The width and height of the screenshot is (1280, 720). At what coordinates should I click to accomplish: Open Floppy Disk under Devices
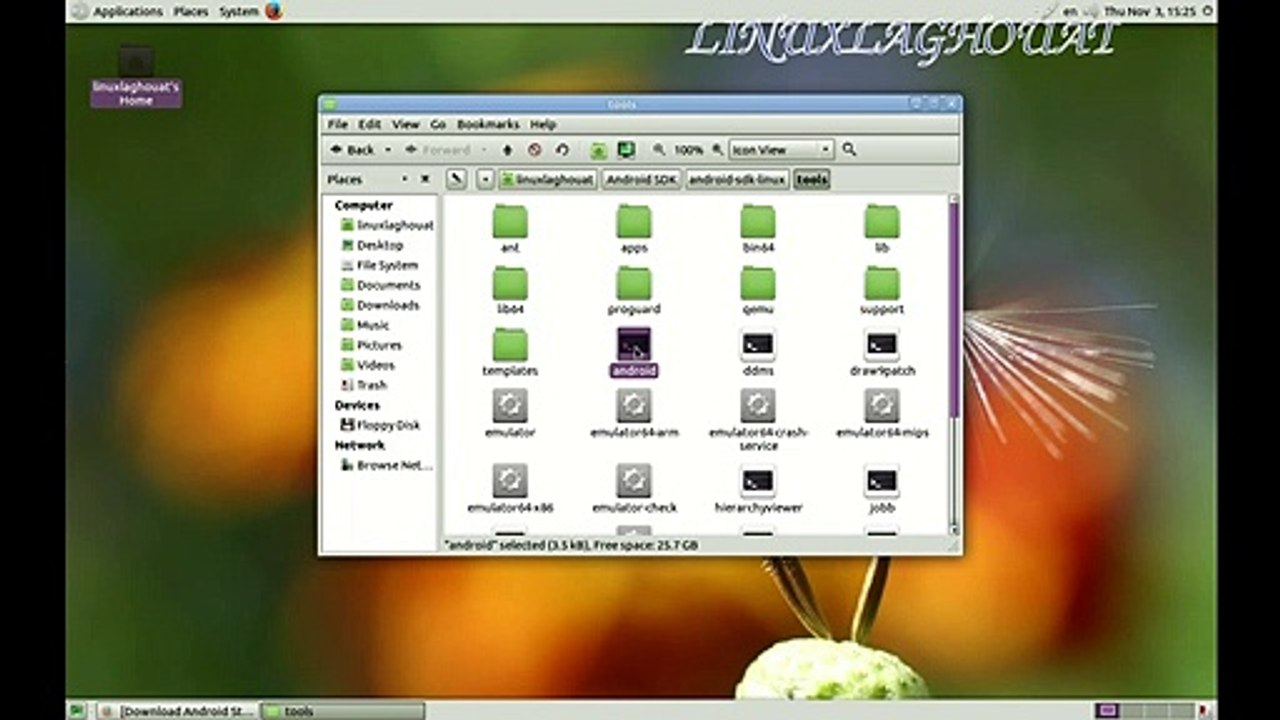380,425
